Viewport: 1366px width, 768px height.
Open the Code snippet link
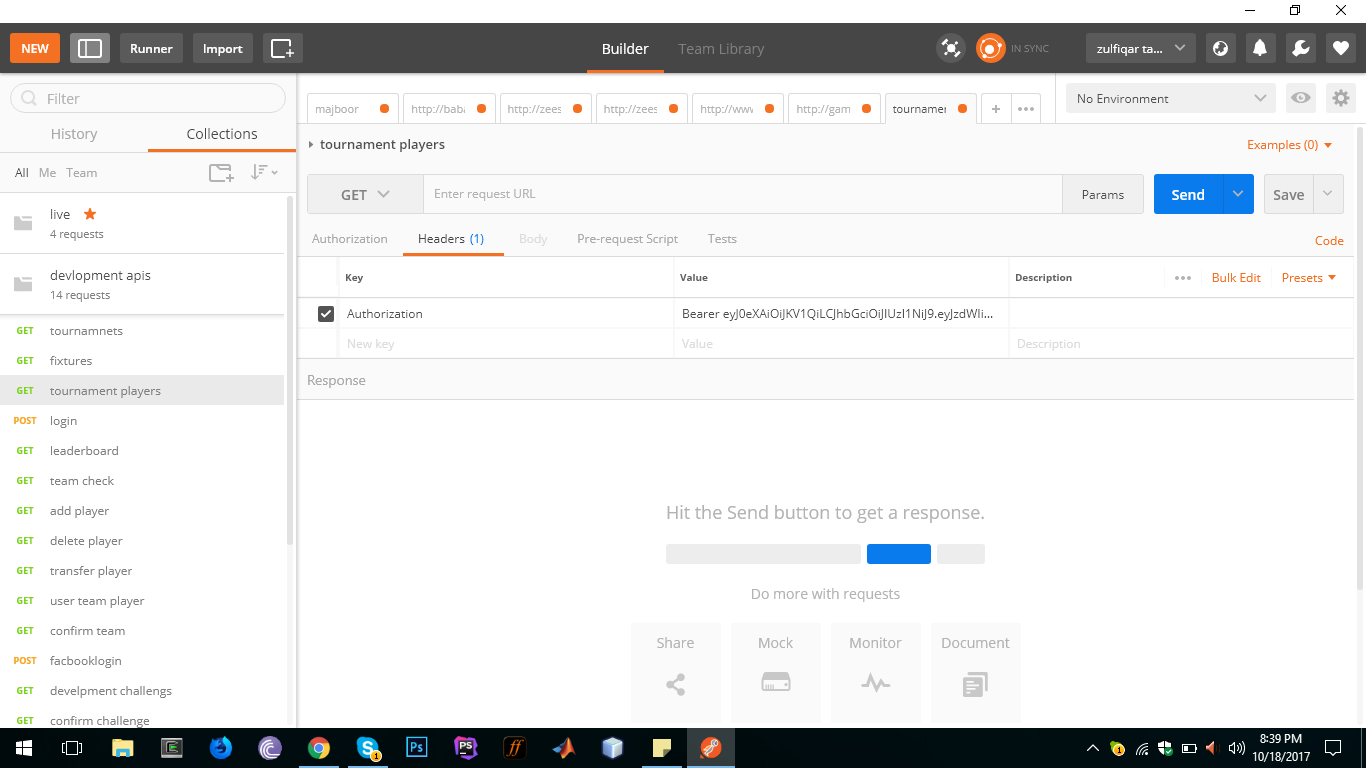coord(1329,240)
